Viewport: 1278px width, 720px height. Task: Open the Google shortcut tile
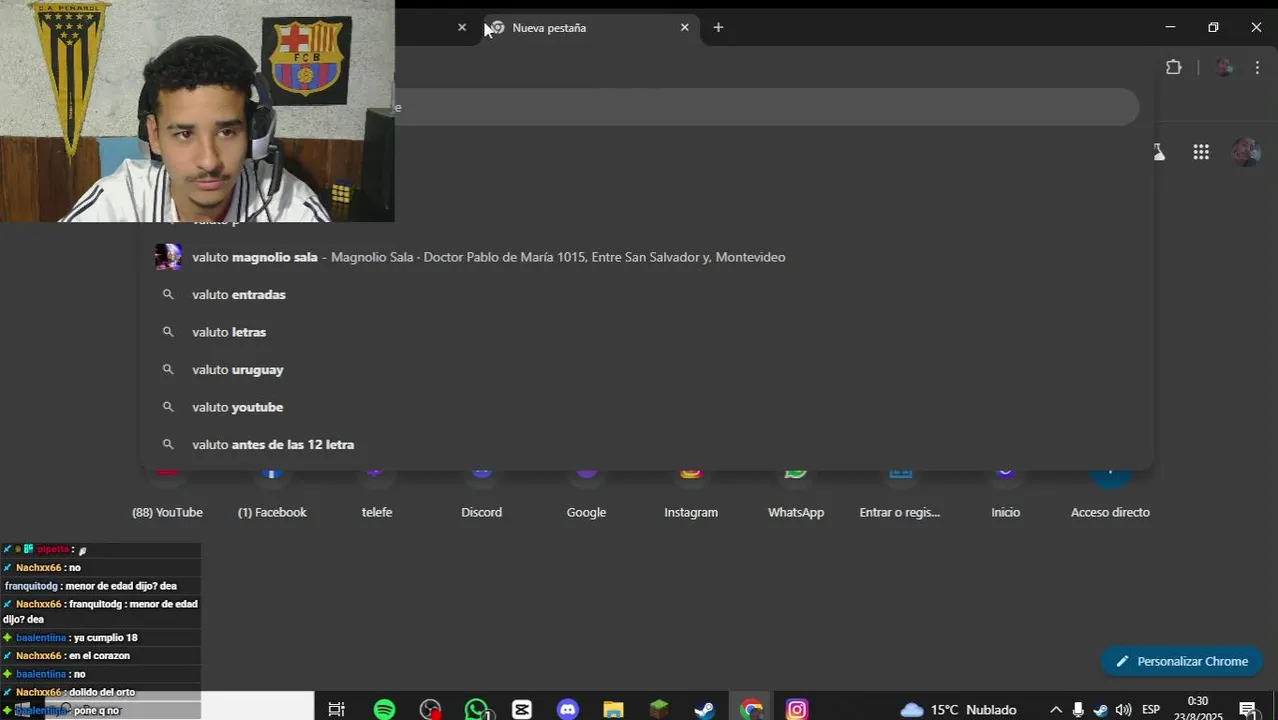tap(586, 495)
